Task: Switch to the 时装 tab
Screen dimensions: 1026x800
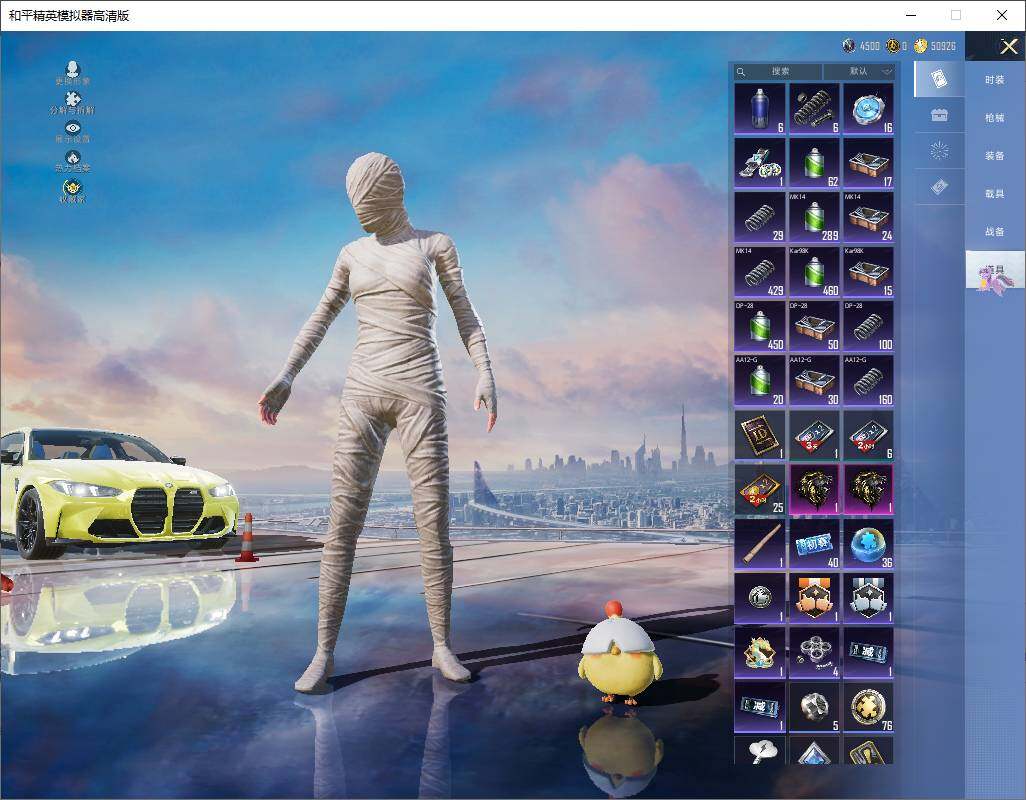Action: click(x=995, y=80)
